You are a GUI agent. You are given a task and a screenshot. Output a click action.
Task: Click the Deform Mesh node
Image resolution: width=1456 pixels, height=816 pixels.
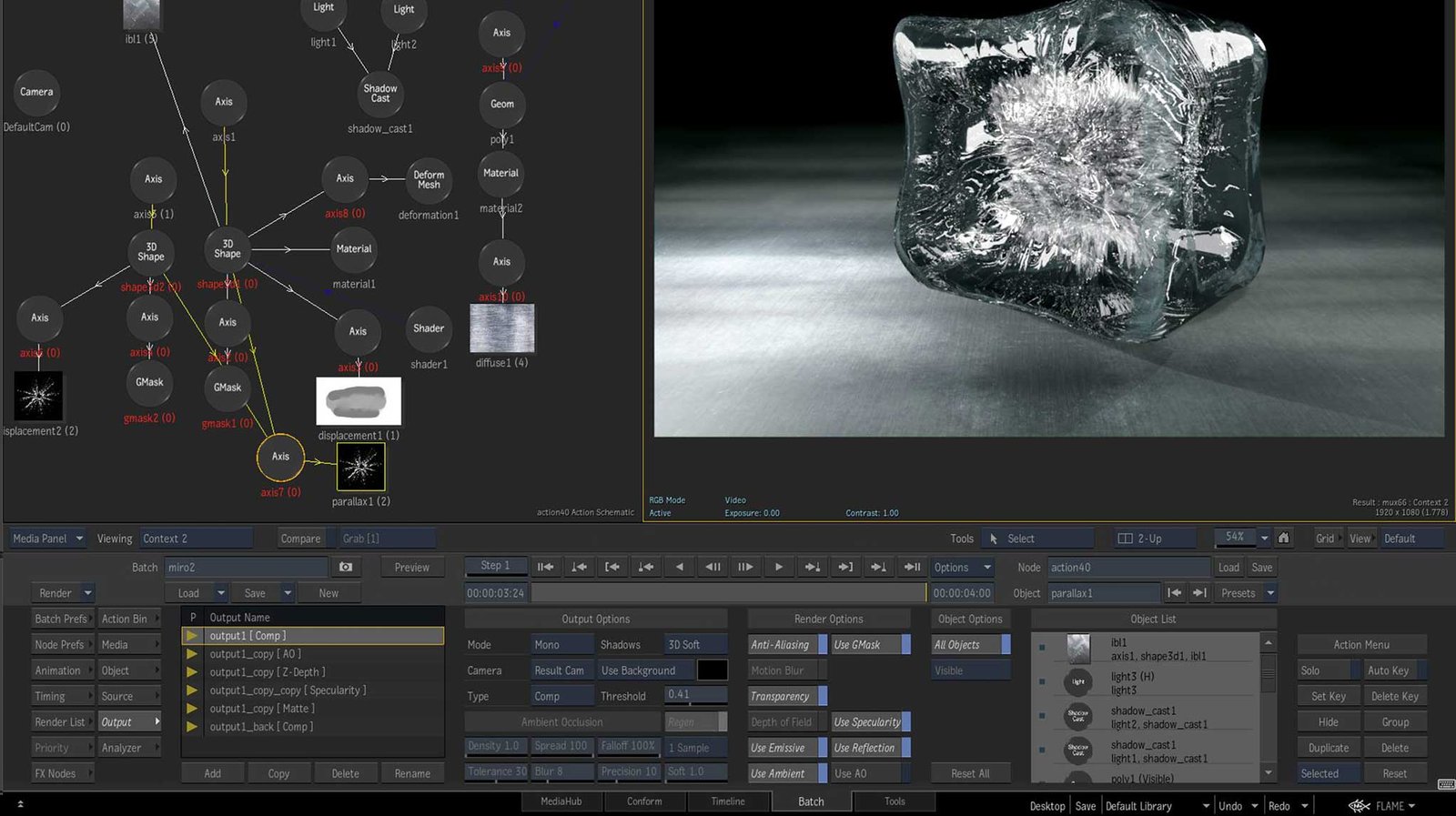[429, 179]
